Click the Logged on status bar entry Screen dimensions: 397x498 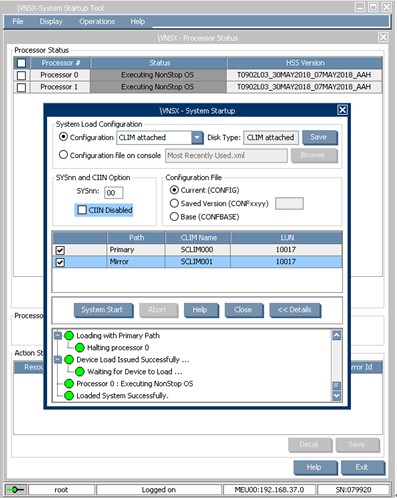click(x=159, y=490)
